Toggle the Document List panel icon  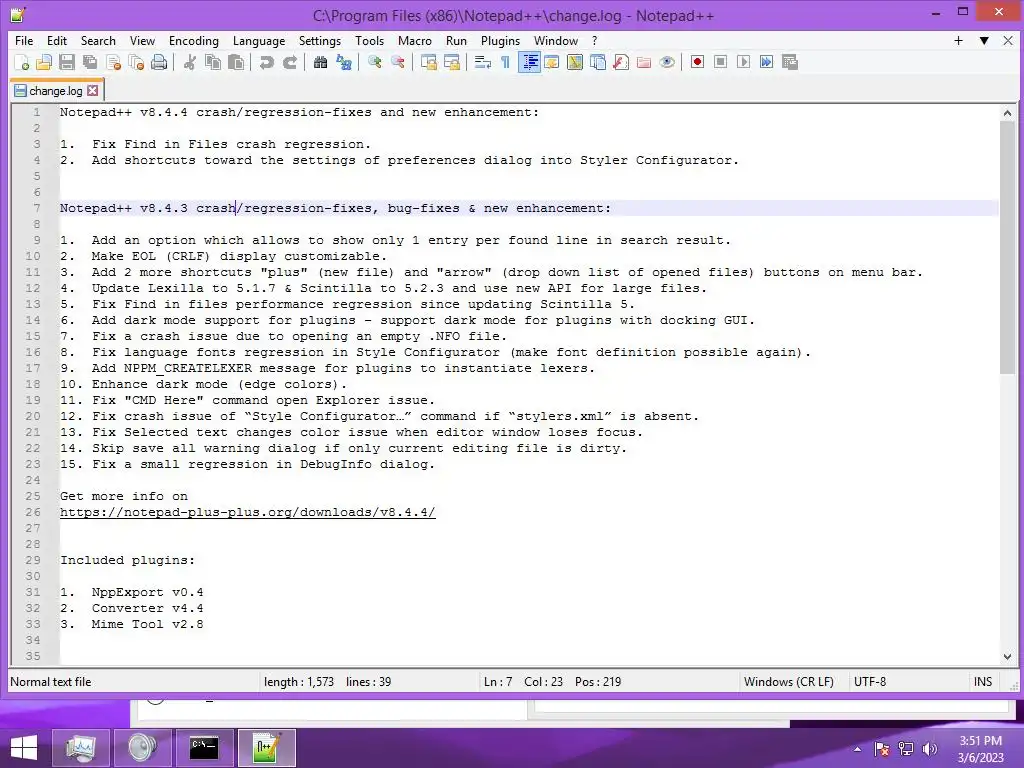pos(598,62)
